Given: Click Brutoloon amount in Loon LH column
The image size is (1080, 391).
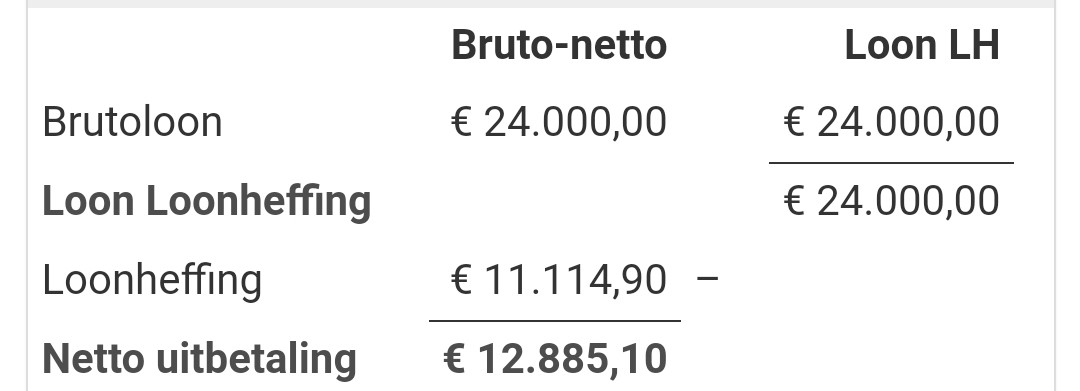Looking at the screenshot, I should 891,123.
